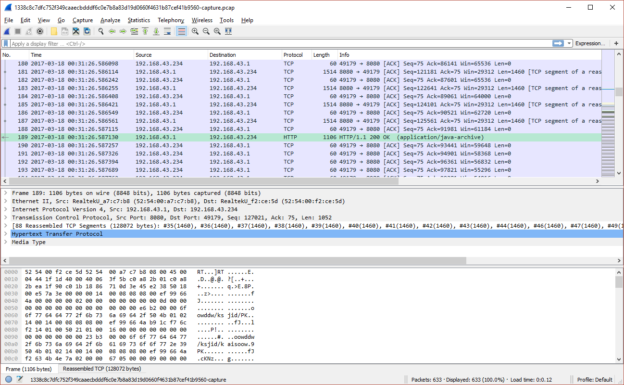Image resolution: width=624 pixels, height=385 pixels.
Task: Reset text to normal size icon
Action: [217, 31]
